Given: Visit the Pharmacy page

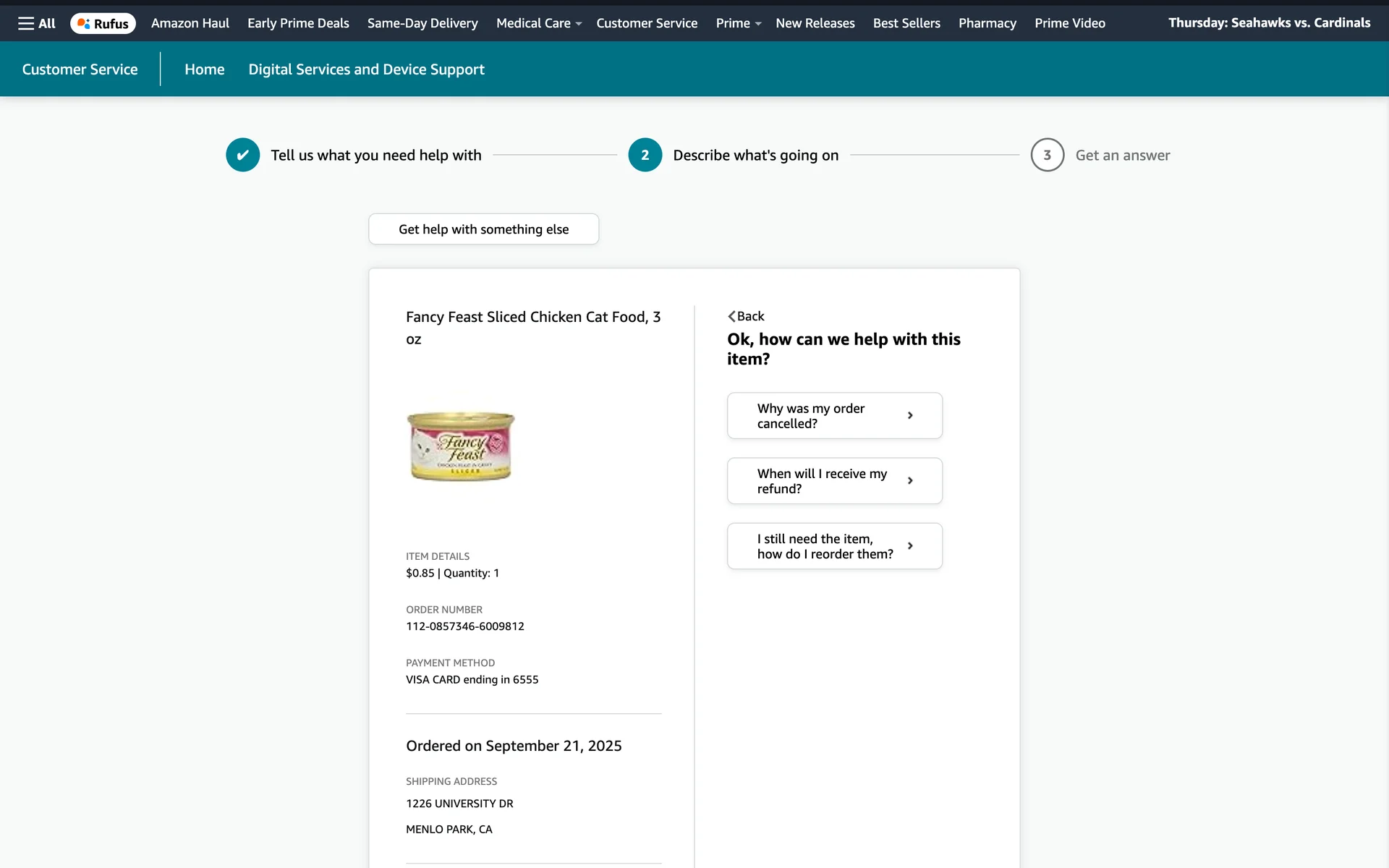Looking at the screenshot, I should [x=987, y=23].
